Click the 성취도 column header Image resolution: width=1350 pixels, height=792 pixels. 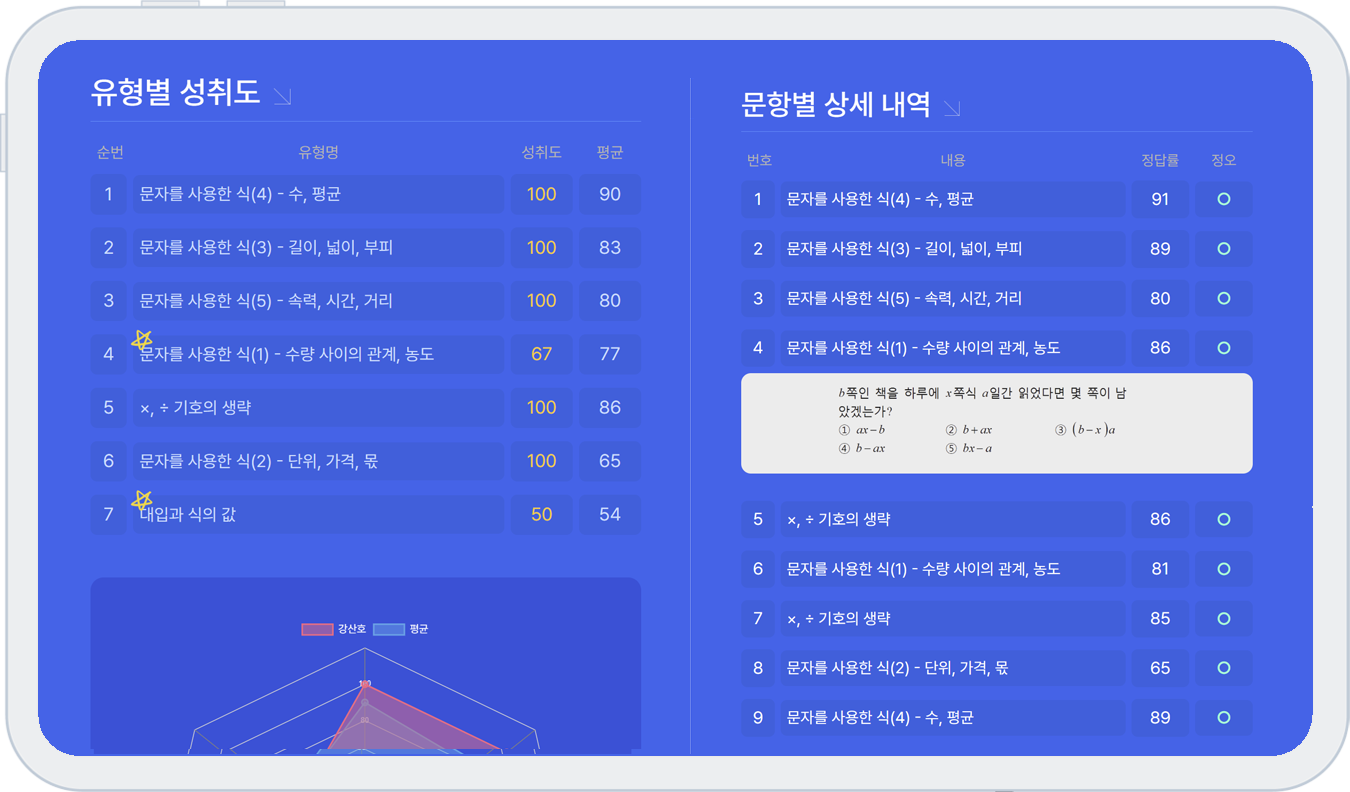coord(541,153)
